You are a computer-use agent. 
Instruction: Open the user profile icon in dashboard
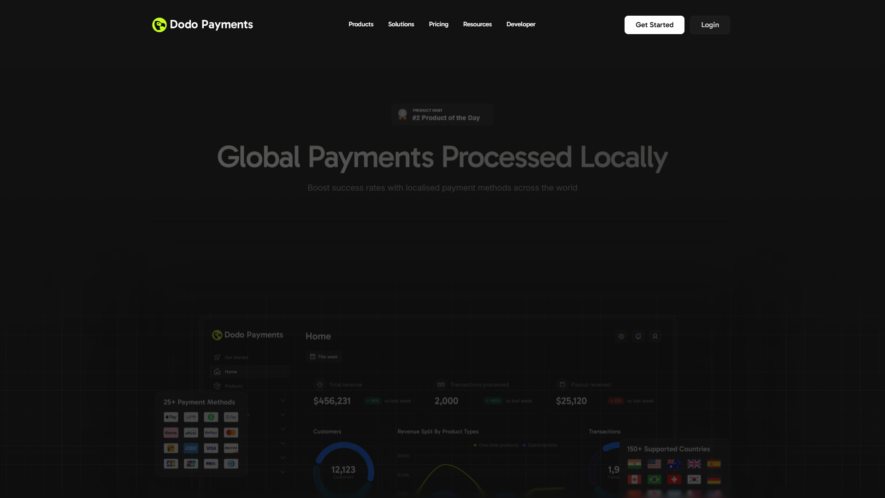click(655, 337)
